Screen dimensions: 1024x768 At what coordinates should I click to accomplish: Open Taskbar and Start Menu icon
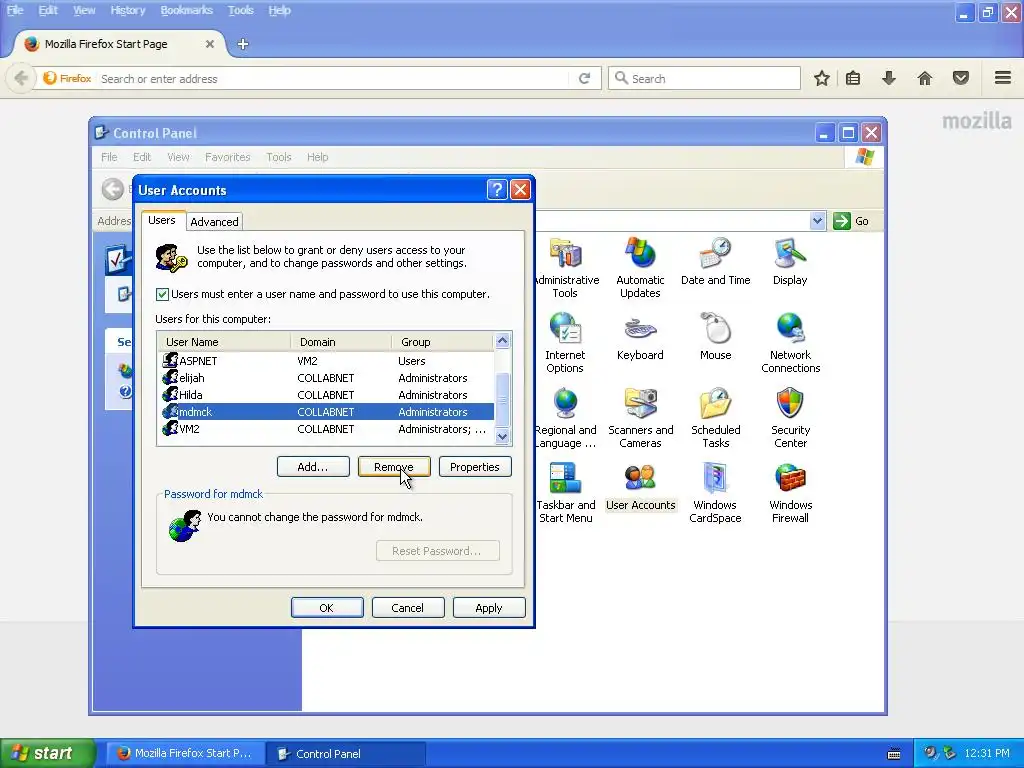[566, 493]
